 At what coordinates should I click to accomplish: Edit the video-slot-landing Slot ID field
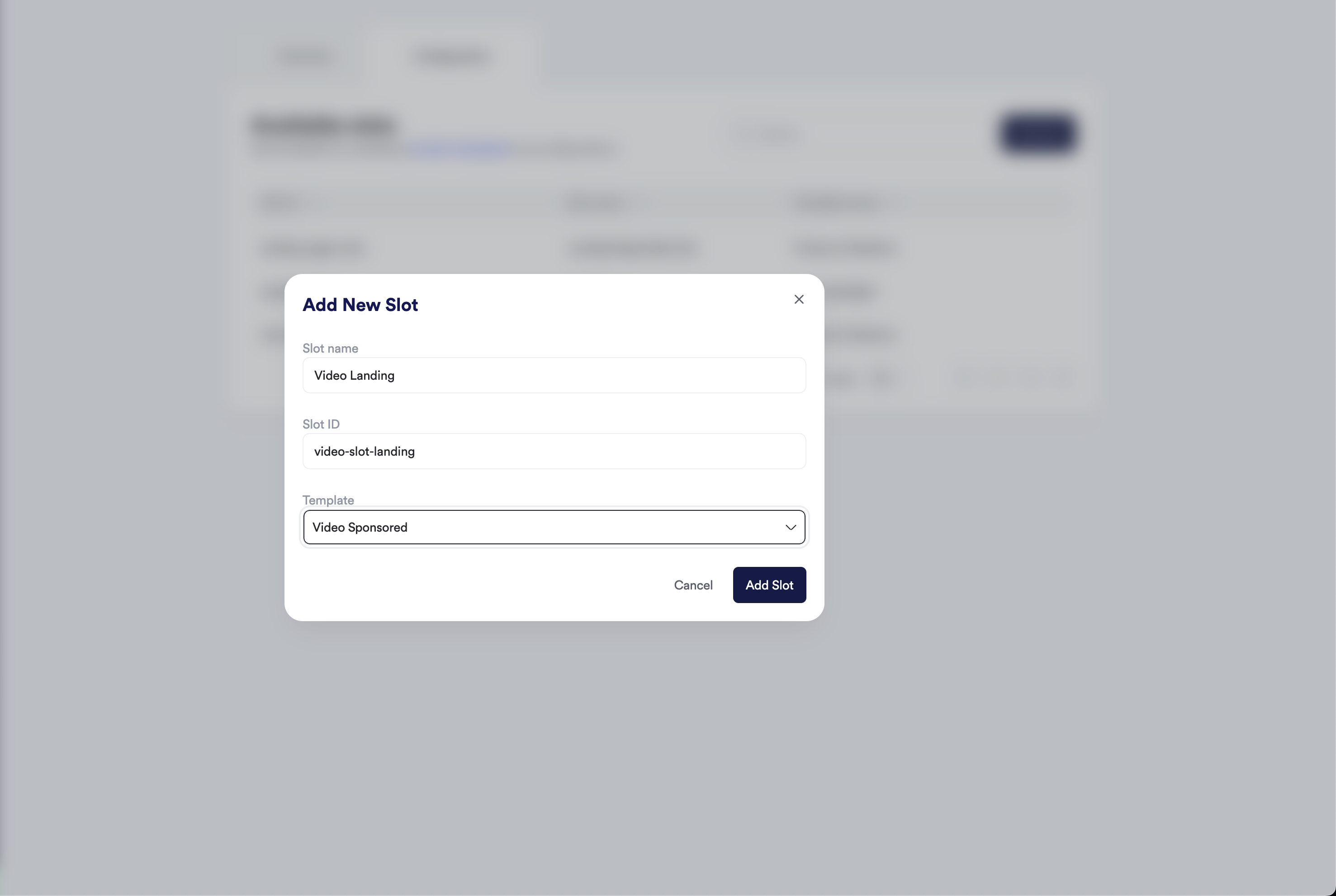554,451
